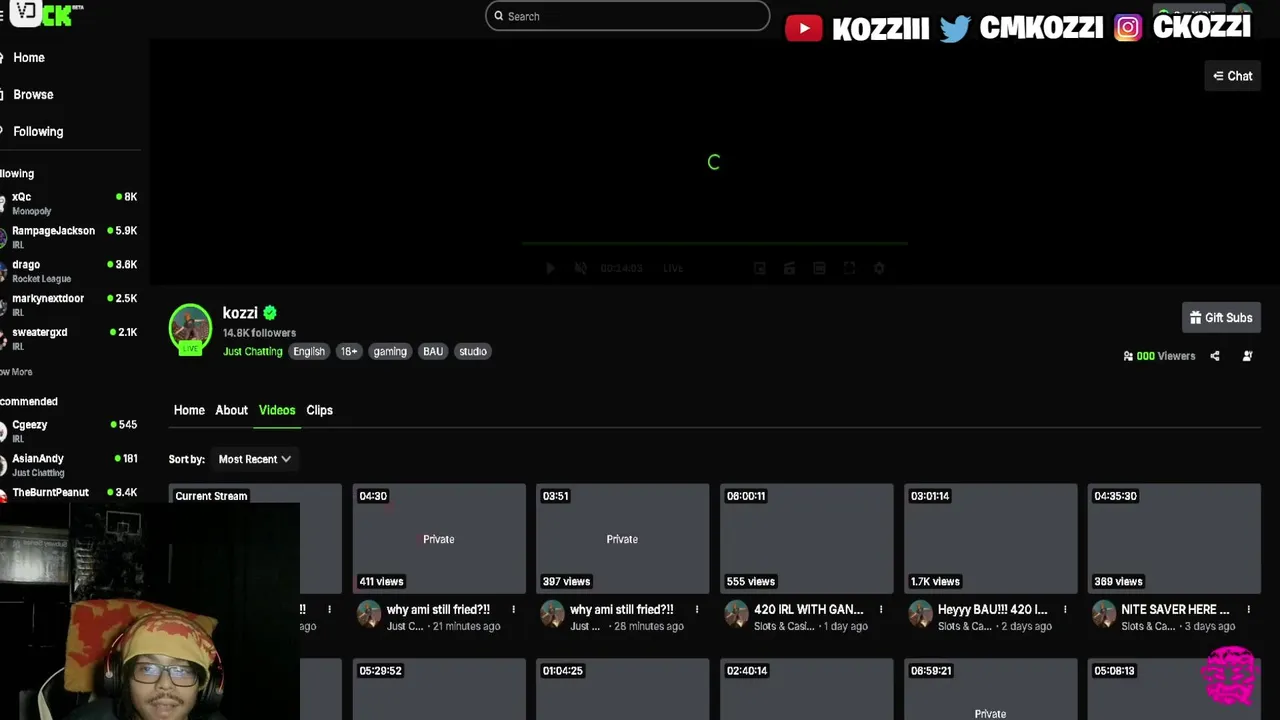Open the player settings gear
The height and width of the screenshot is (720, 1280).
(x=879, y=268)
